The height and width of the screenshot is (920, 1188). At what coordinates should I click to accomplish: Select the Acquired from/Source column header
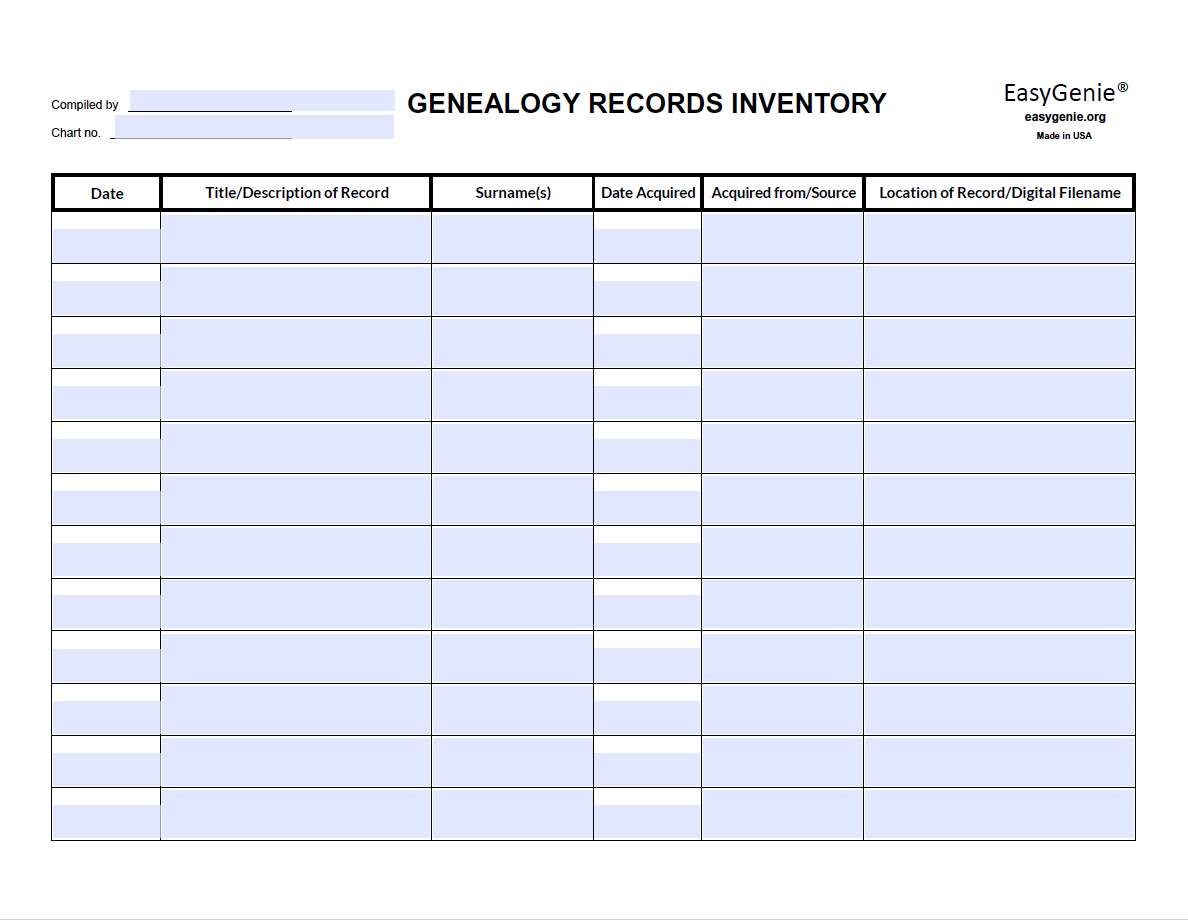tap(781, 192)
